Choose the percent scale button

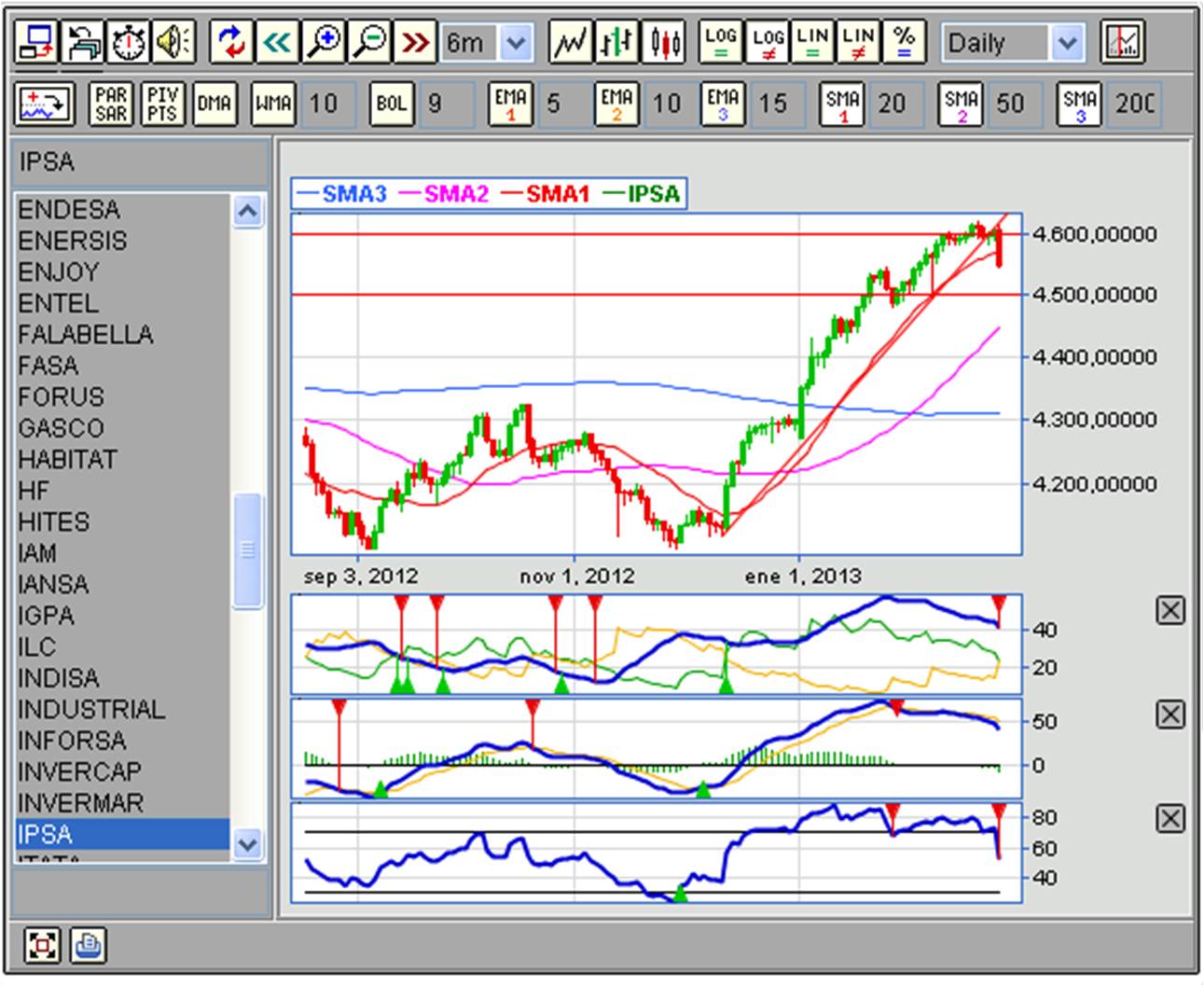(904, 42)
